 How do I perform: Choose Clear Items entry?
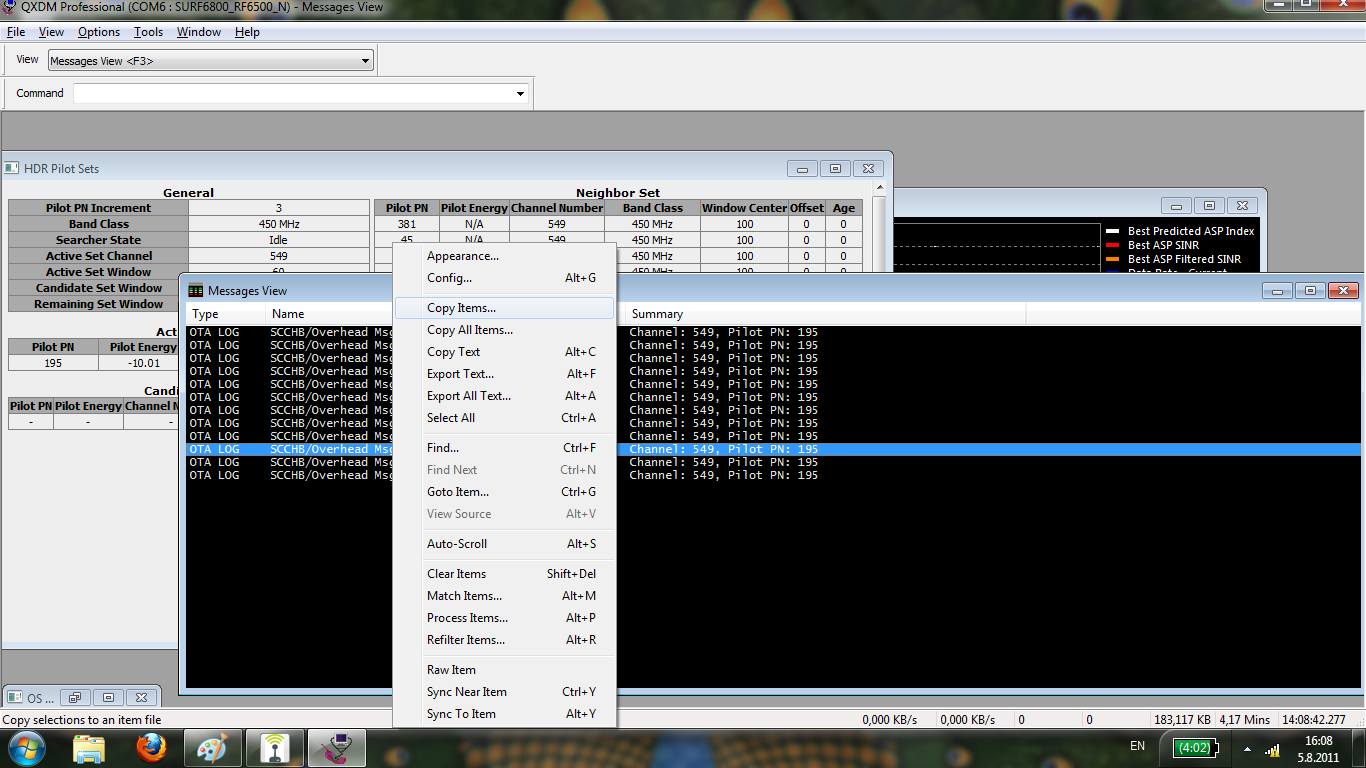click(504, 574)
